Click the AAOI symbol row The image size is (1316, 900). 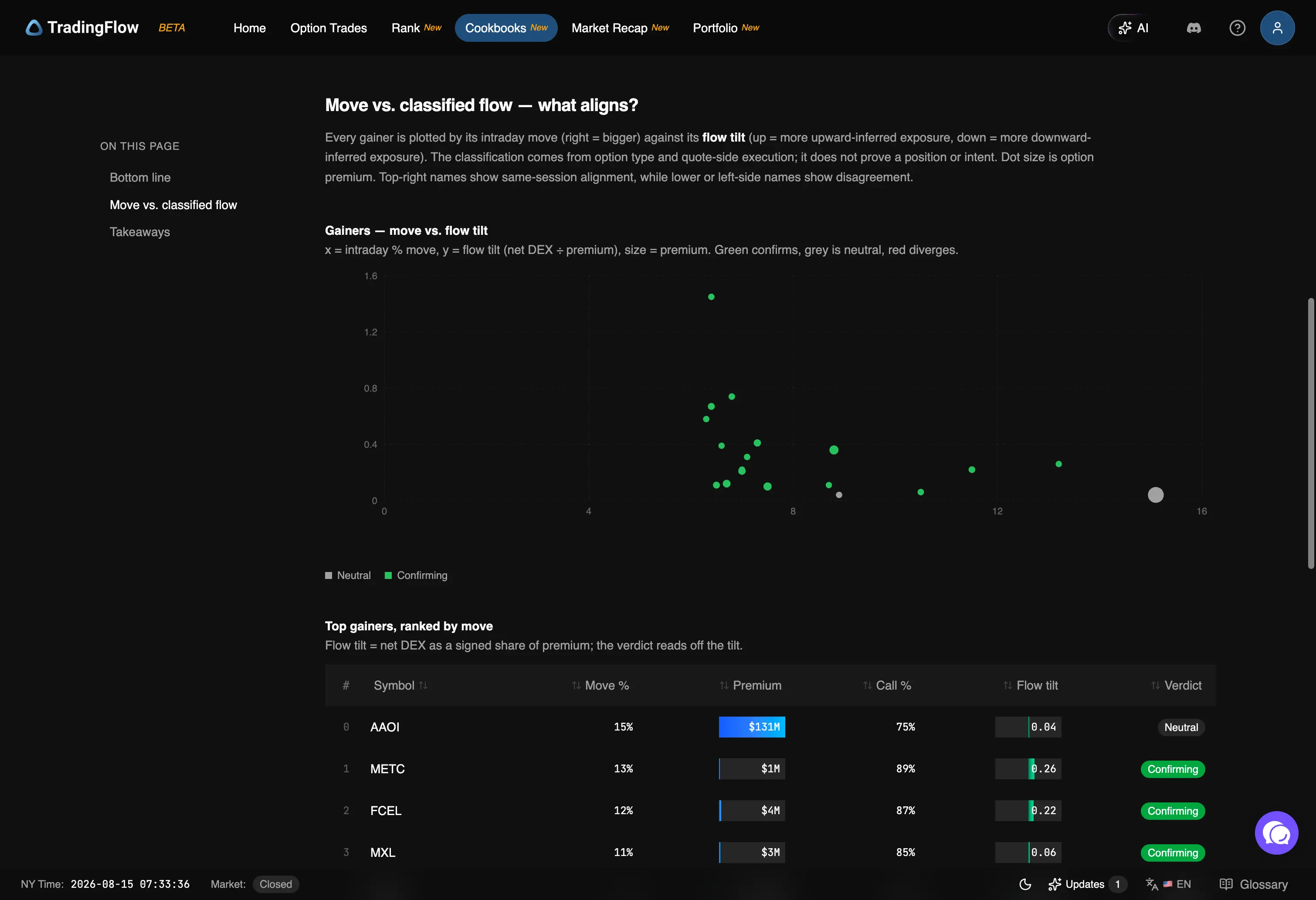pyautogui.click(x=770, y=727)
